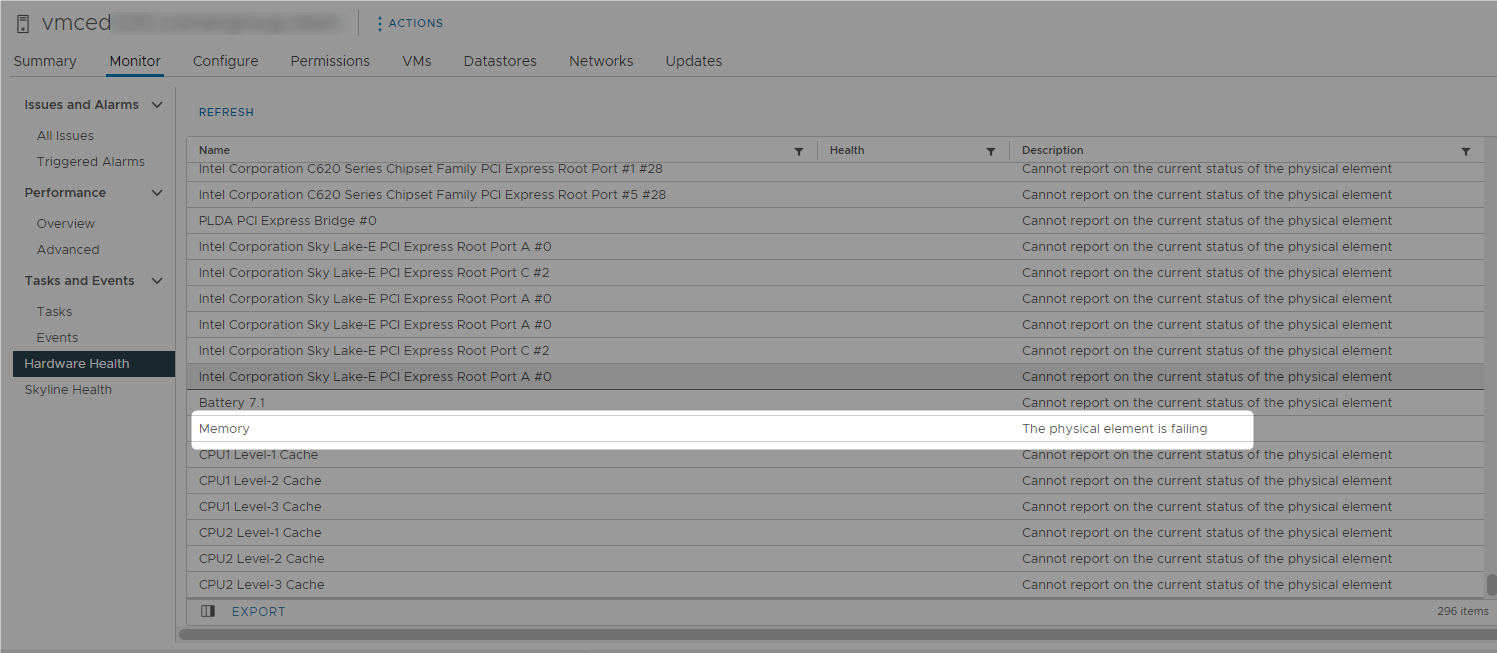Open the Actions menu with three dots
Screen dimensions: 1497x653
[410, 23]
